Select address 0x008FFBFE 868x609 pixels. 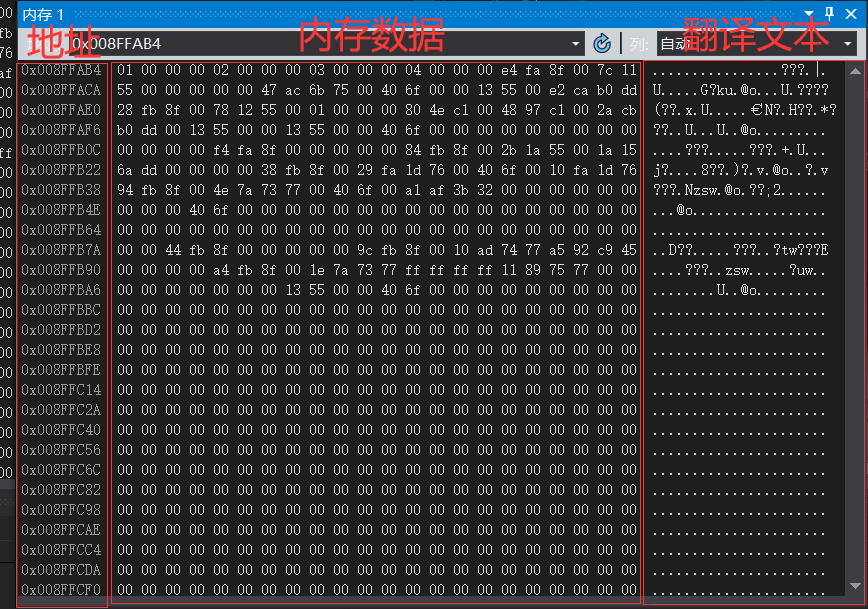(61, 370)
